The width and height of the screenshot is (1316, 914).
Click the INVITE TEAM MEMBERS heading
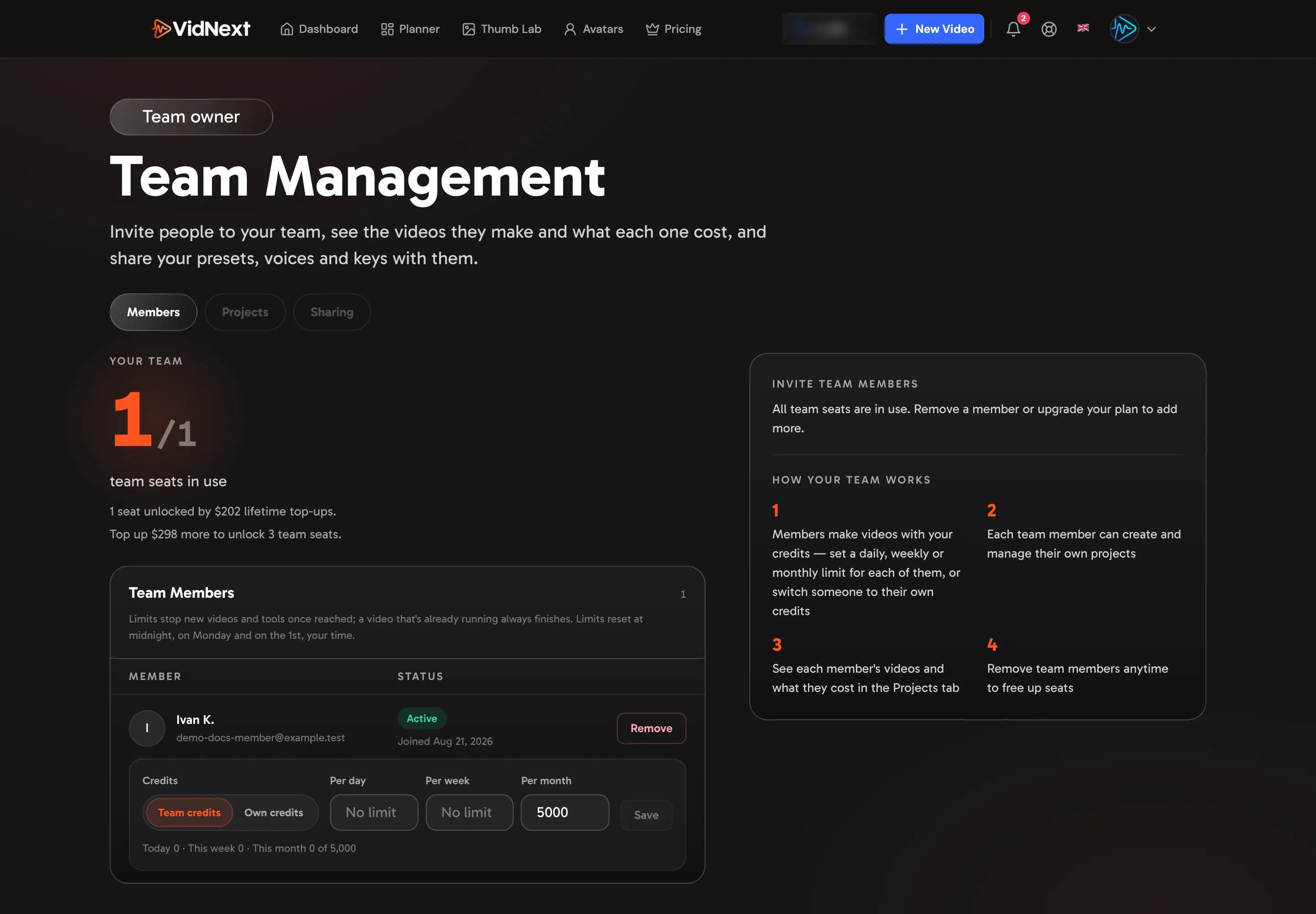(x=845, y=384)
